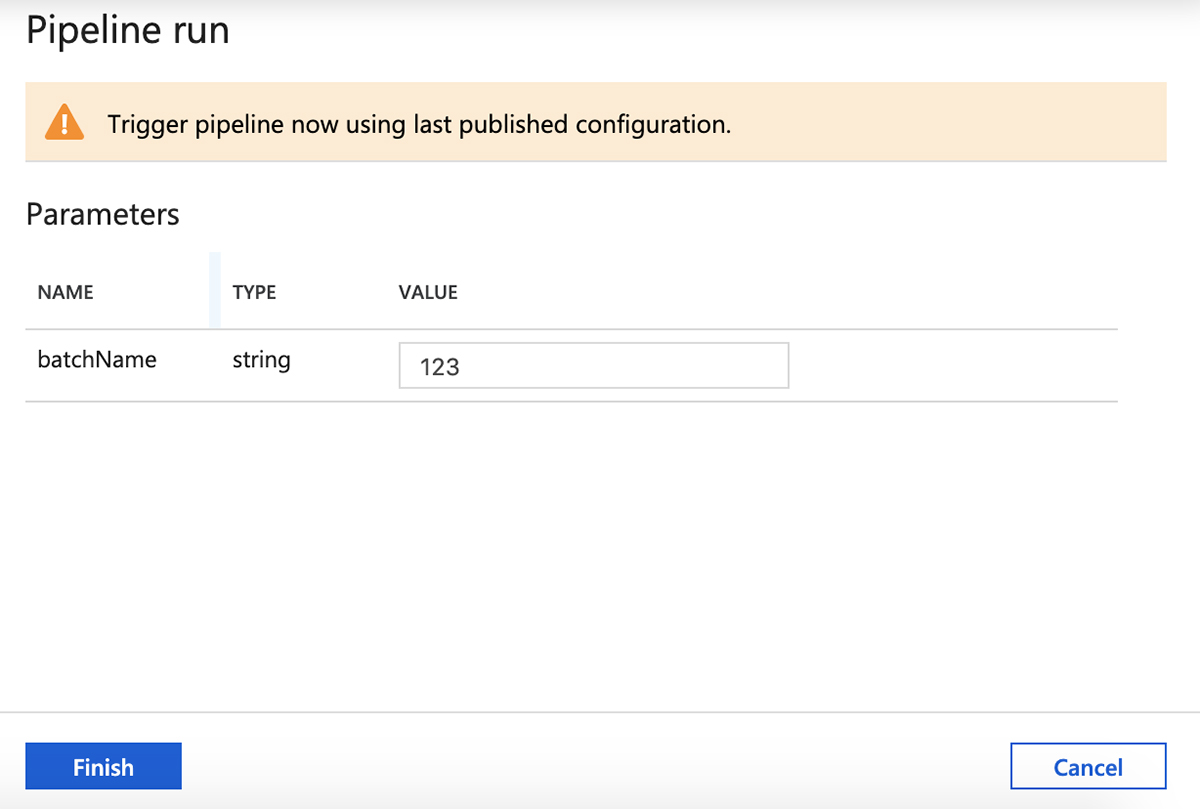Focus the batchName value input field
The image size is (1200, 809).
(593, 366)
